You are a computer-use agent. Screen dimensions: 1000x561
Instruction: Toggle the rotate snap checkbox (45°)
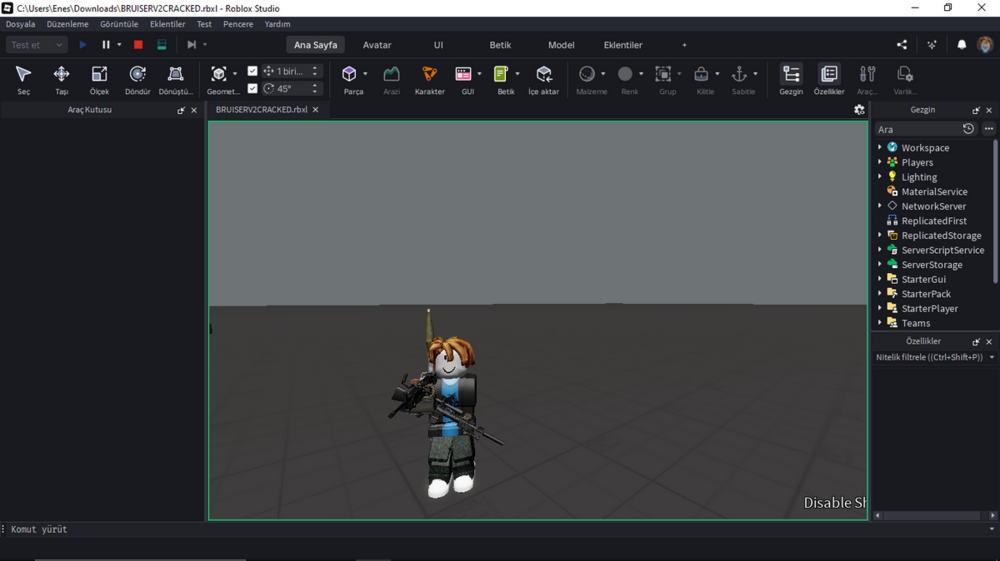tap(253, 88)
